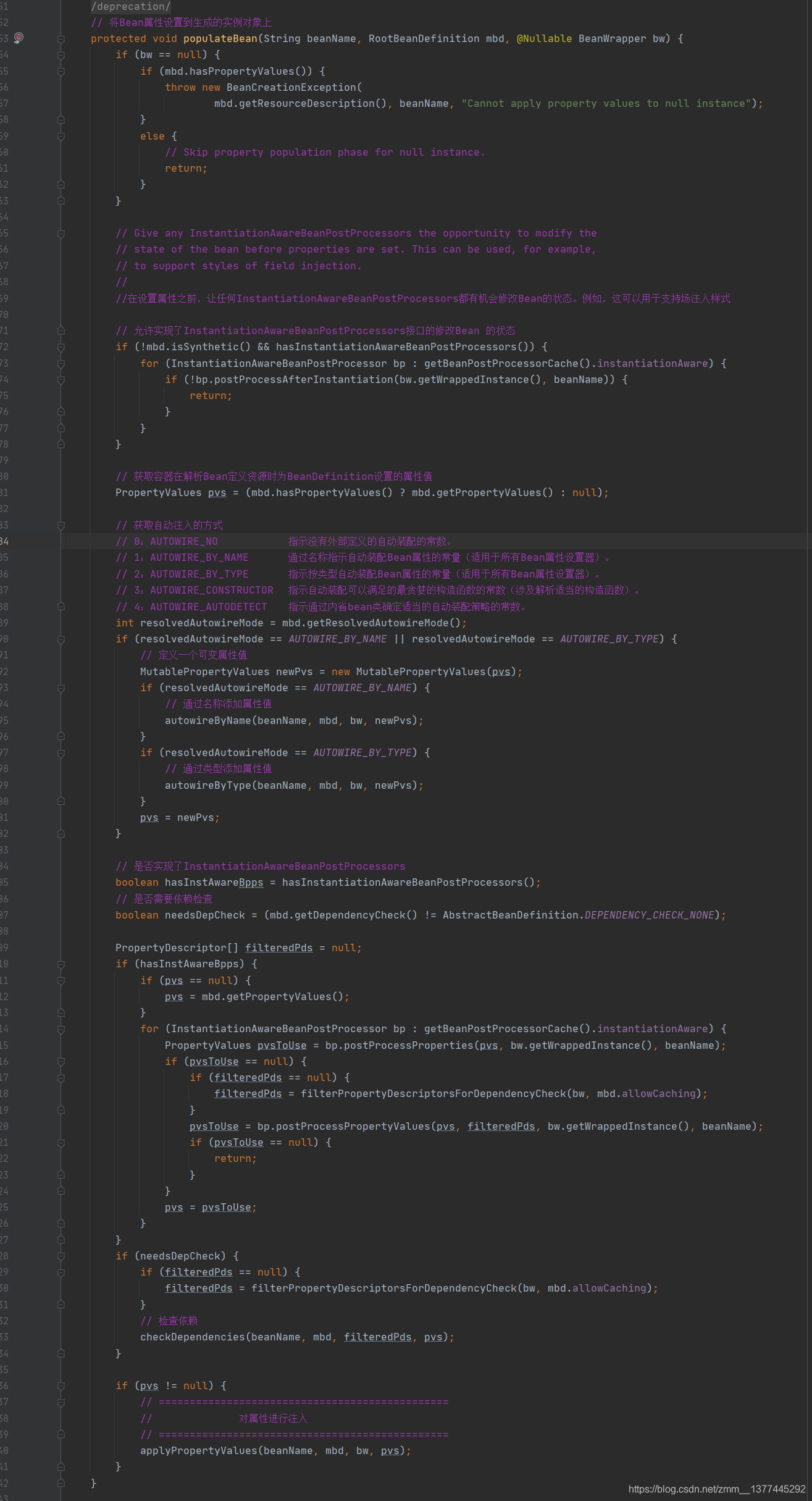Click 'boolean hasInstAwareBpps' declaration
This screenshot has height=1501, width=812.
[189, 882]
